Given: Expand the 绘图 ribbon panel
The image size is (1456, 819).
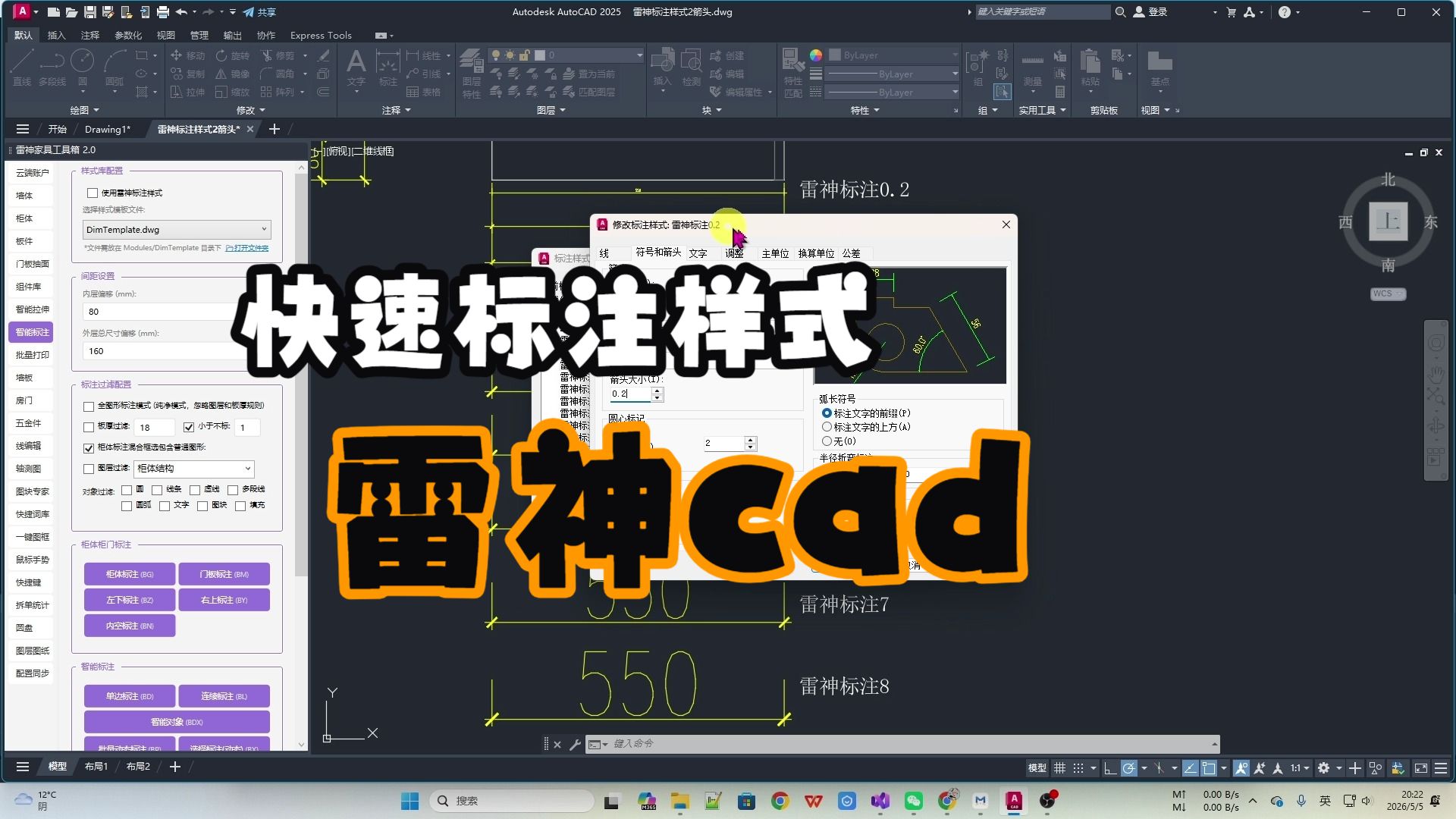Looking at the screenshot, I should click(84, 111).
